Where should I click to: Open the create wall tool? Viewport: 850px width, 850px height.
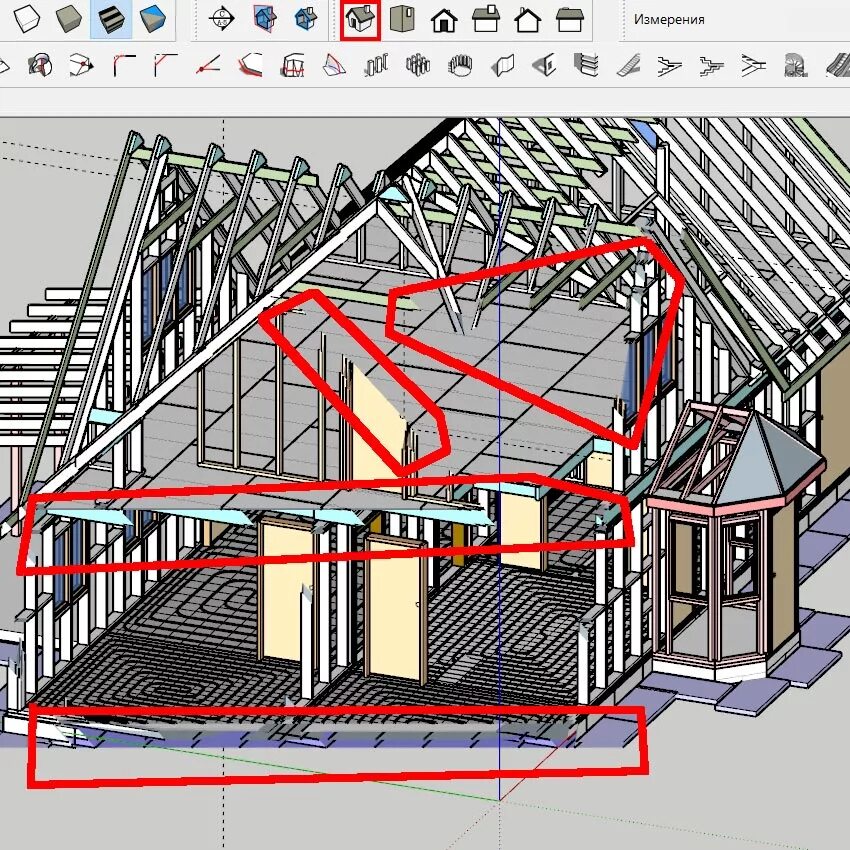pos(502,66)
